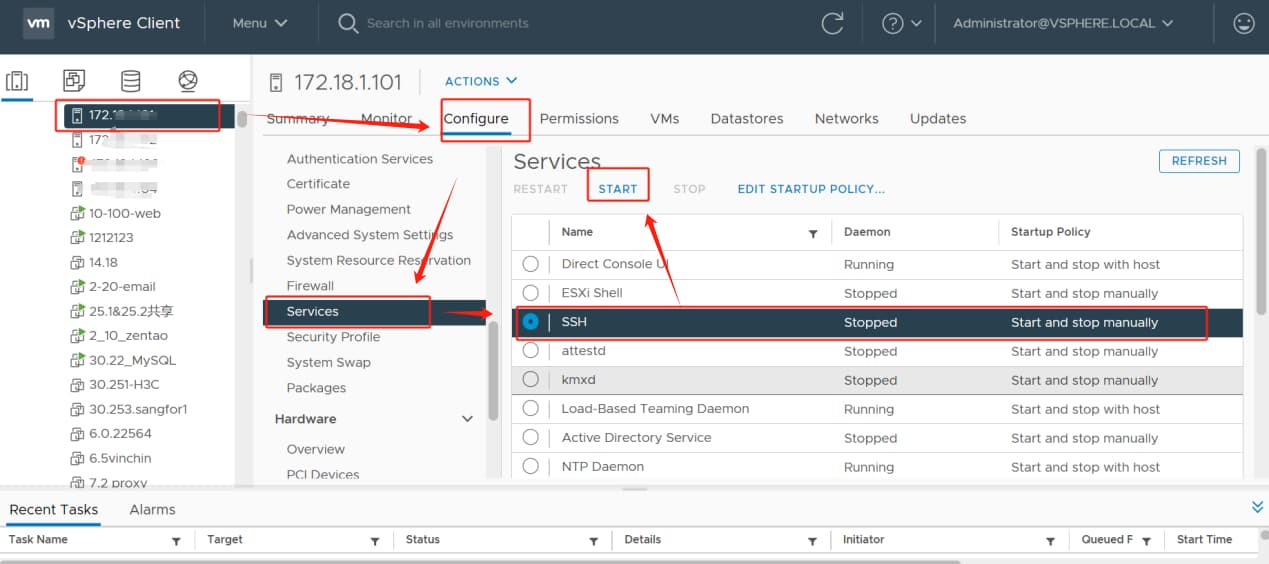Click START to start the service

[x=618, y=188]
